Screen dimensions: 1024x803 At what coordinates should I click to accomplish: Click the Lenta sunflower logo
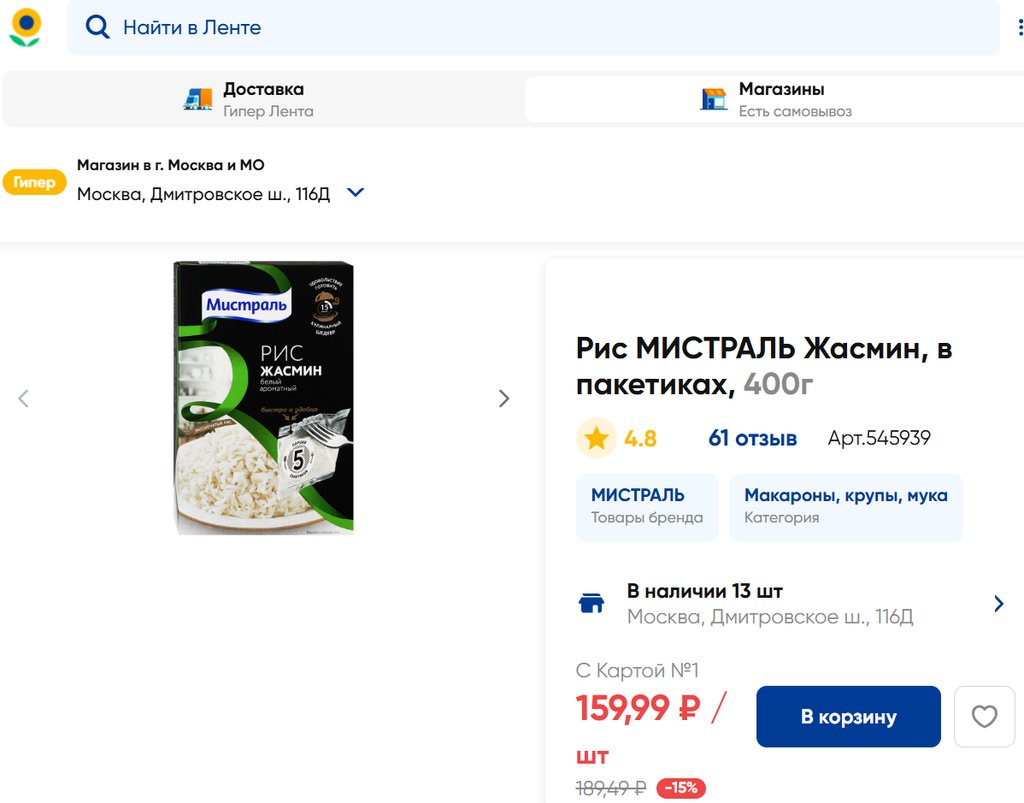(25, 27)
